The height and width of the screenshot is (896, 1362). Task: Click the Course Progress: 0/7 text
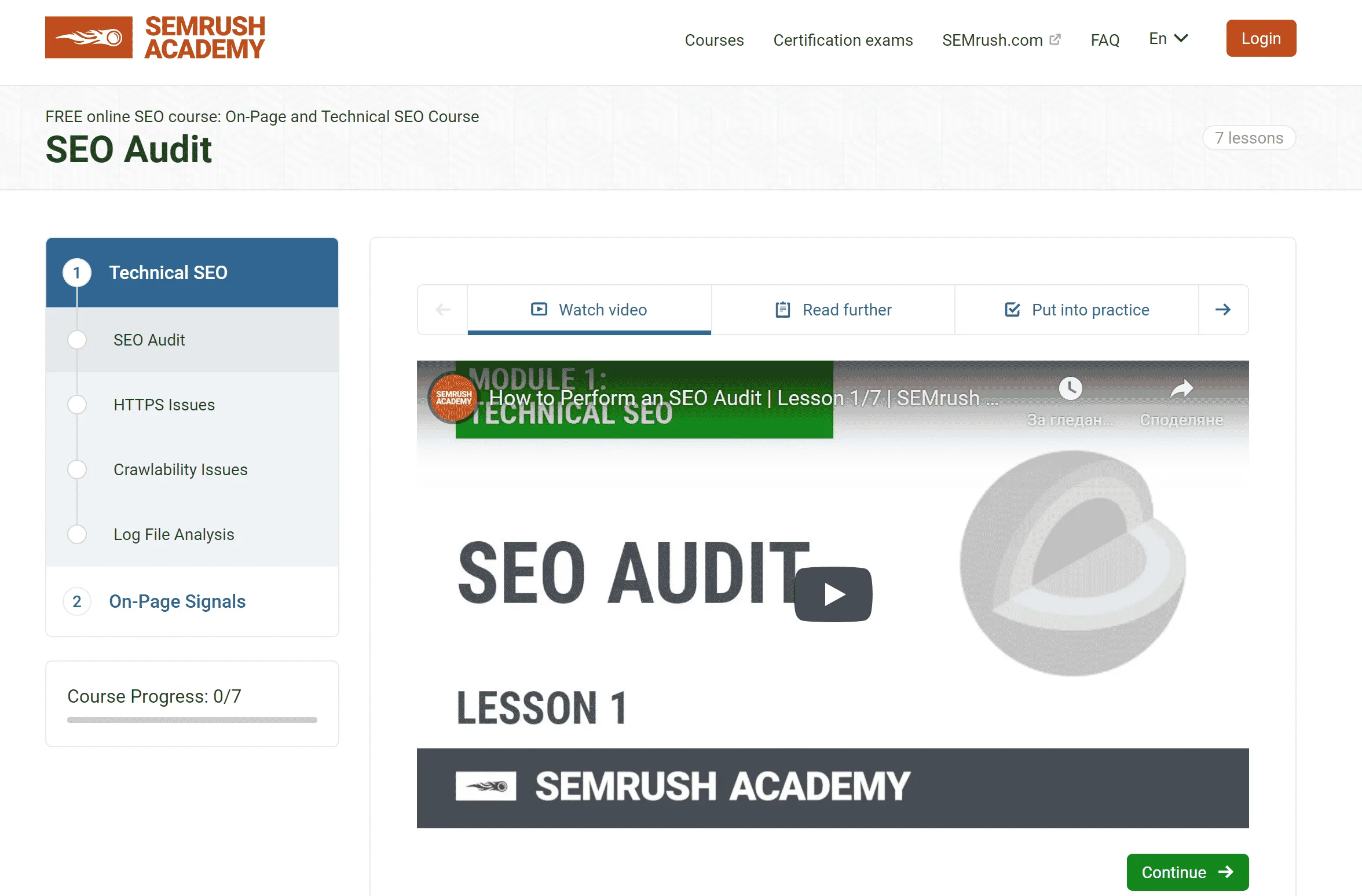coord(154,696)
